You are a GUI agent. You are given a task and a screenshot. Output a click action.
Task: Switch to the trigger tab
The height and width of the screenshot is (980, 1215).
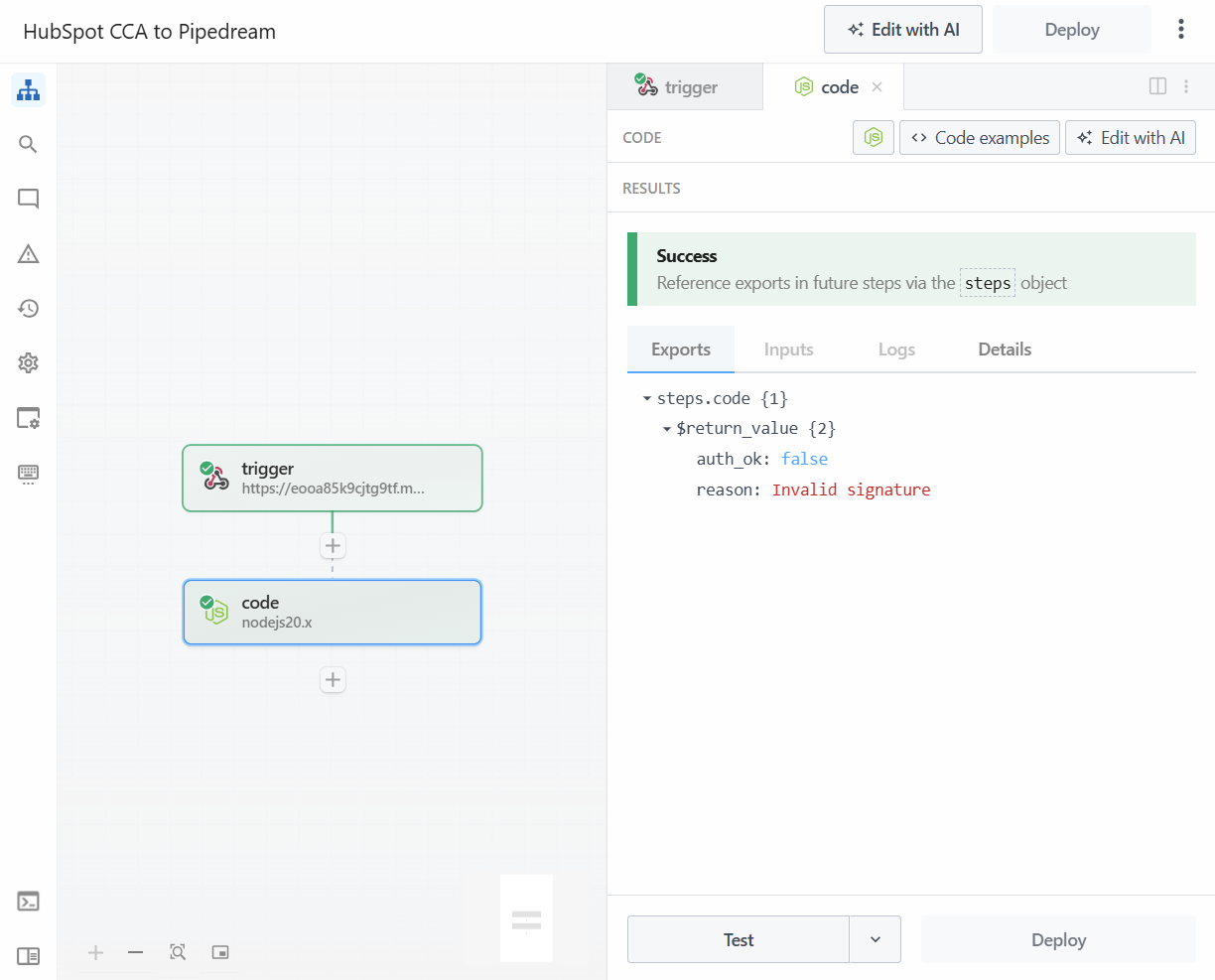(685, 86)
